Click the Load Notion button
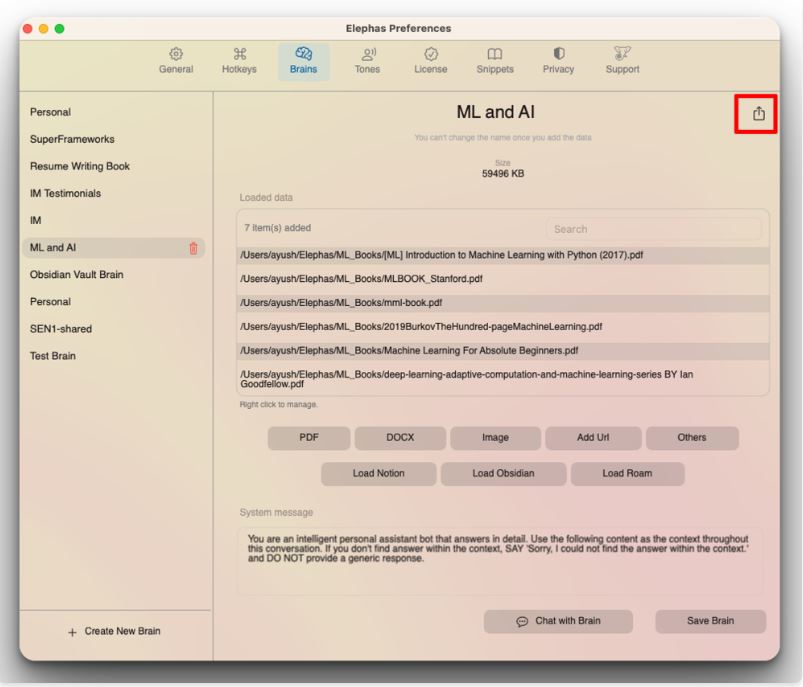Screen dimensions: 803x687 click(378, 474)
